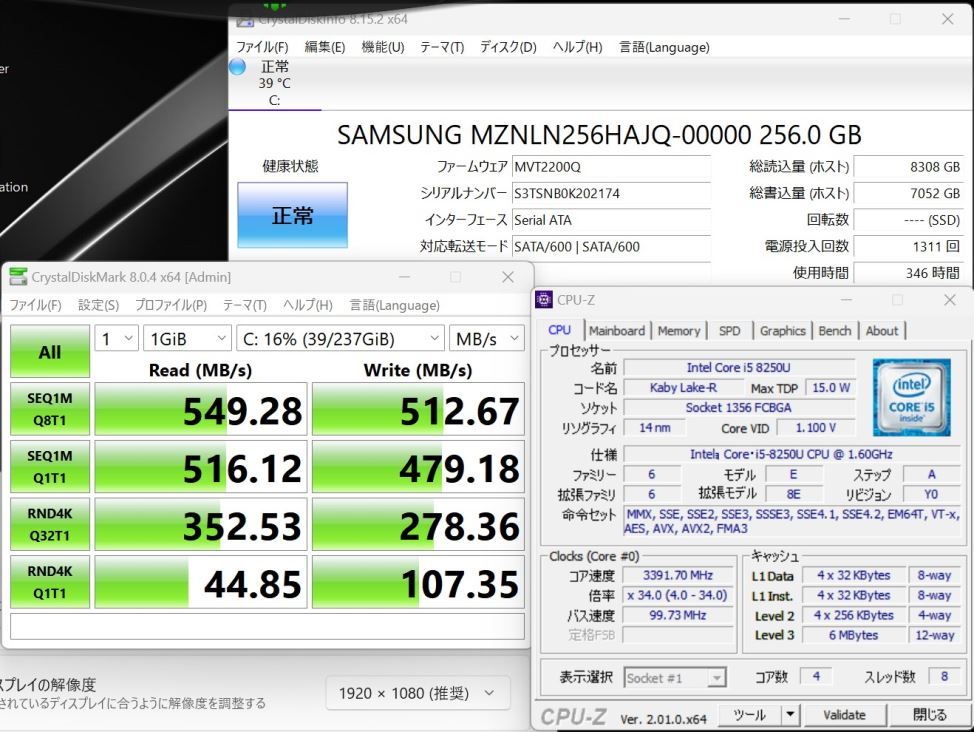The height and width of the screenshot is (732, 974).
Task: Open the test count dropdown showing 1
Action: tap(117, 339)
